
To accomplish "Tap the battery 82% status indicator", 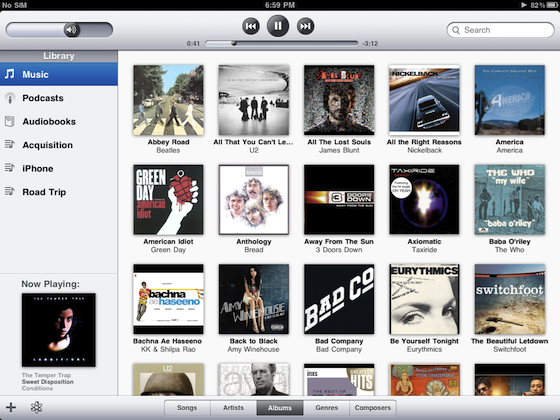I will 544,5.
